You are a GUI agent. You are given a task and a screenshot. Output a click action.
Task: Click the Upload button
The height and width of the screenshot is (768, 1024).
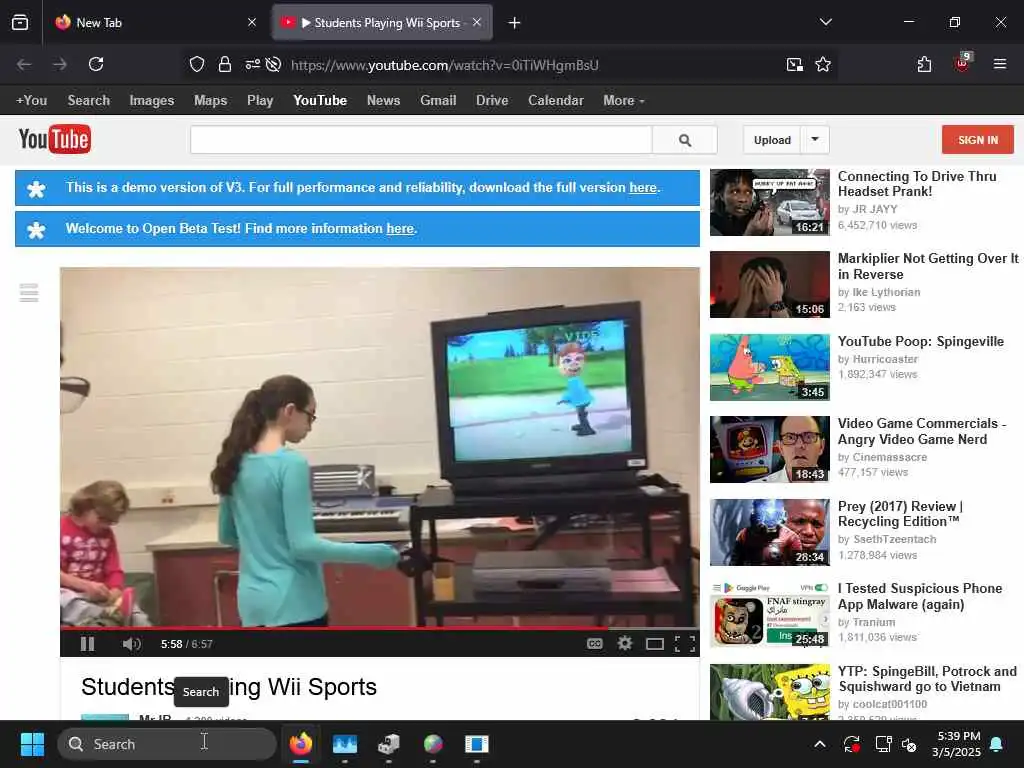point(772,140)
